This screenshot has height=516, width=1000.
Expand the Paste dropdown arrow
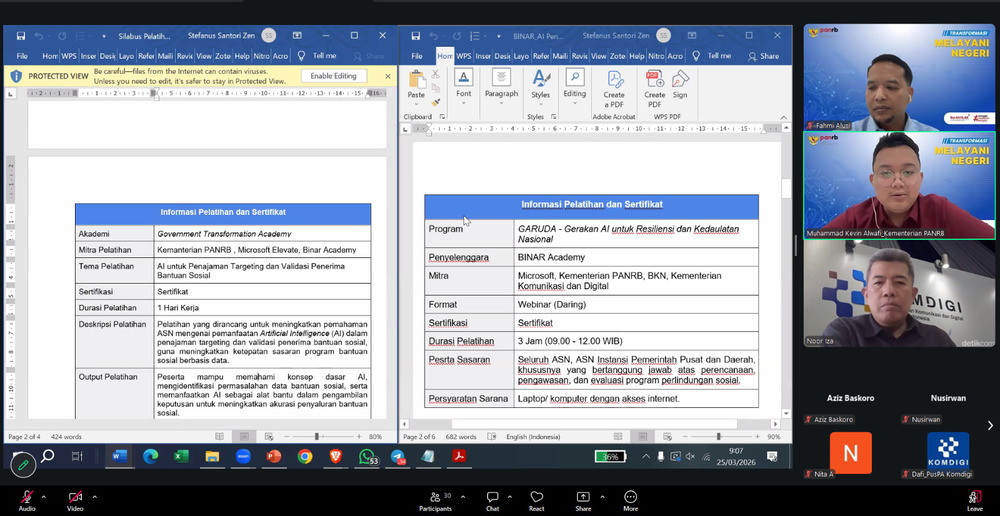pyautogui.click(x=416, y=104)
